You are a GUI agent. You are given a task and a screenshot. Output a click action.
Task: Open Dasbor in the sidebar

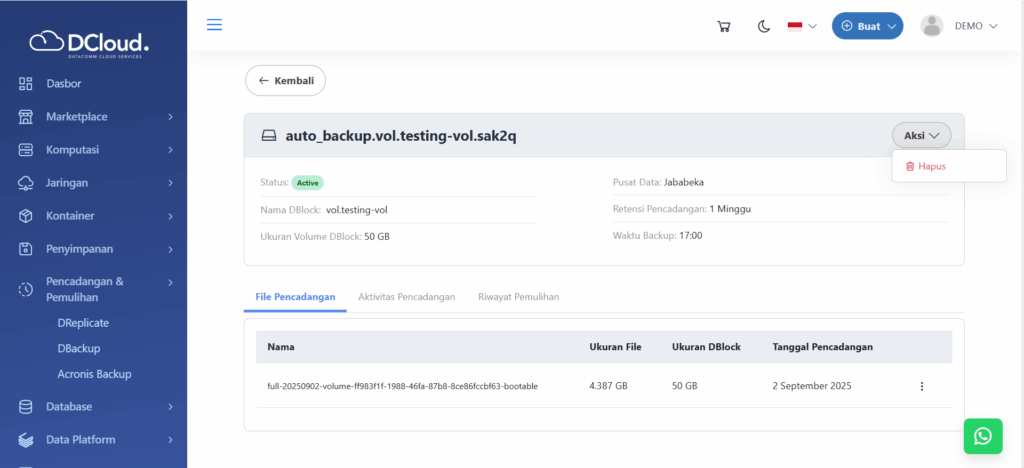[x=63, y=83]
